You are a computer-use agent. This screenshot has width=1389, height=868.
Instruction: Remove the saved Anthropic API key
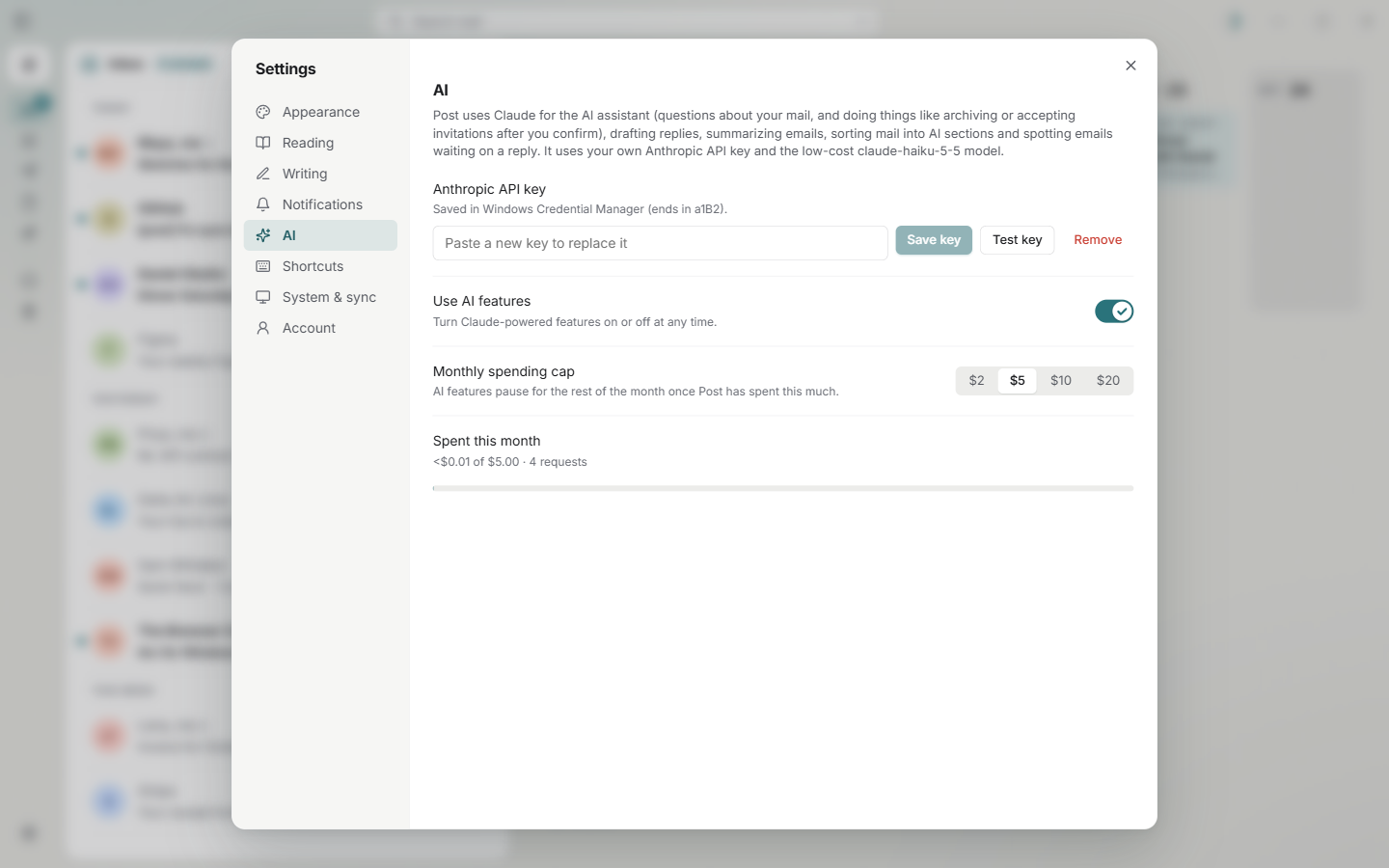coord(1098,240)
